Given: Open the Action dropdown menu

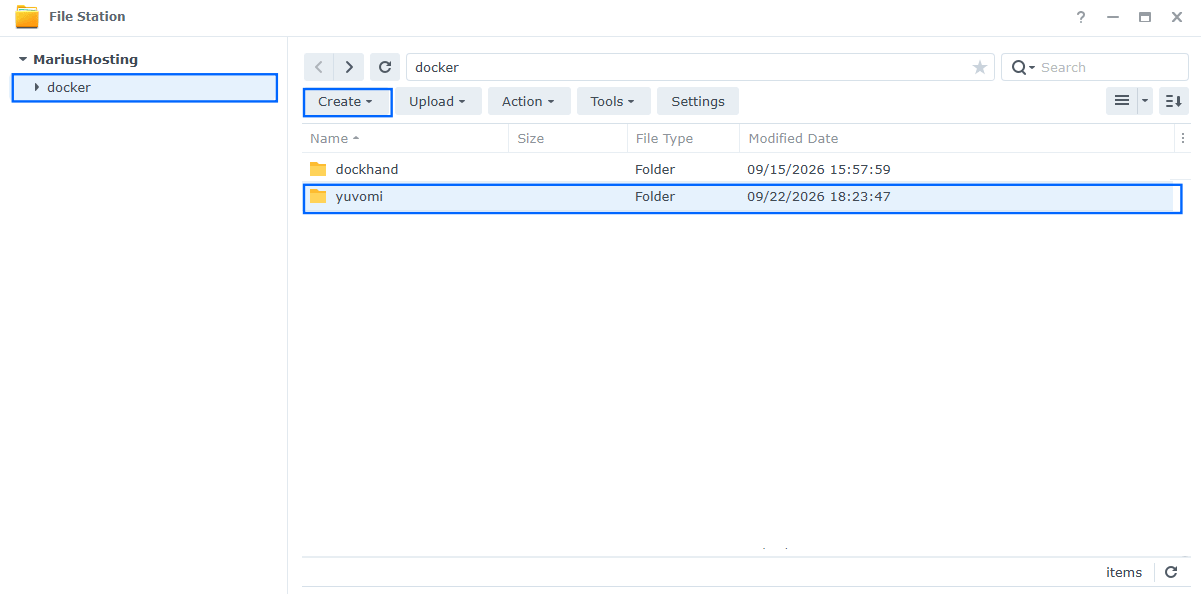Looking at the screenshot, I should [x=529, y=101].
